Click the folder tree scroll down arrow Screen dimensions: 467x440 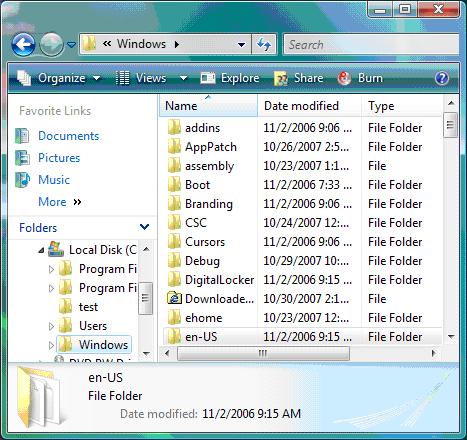coord(146,353)
